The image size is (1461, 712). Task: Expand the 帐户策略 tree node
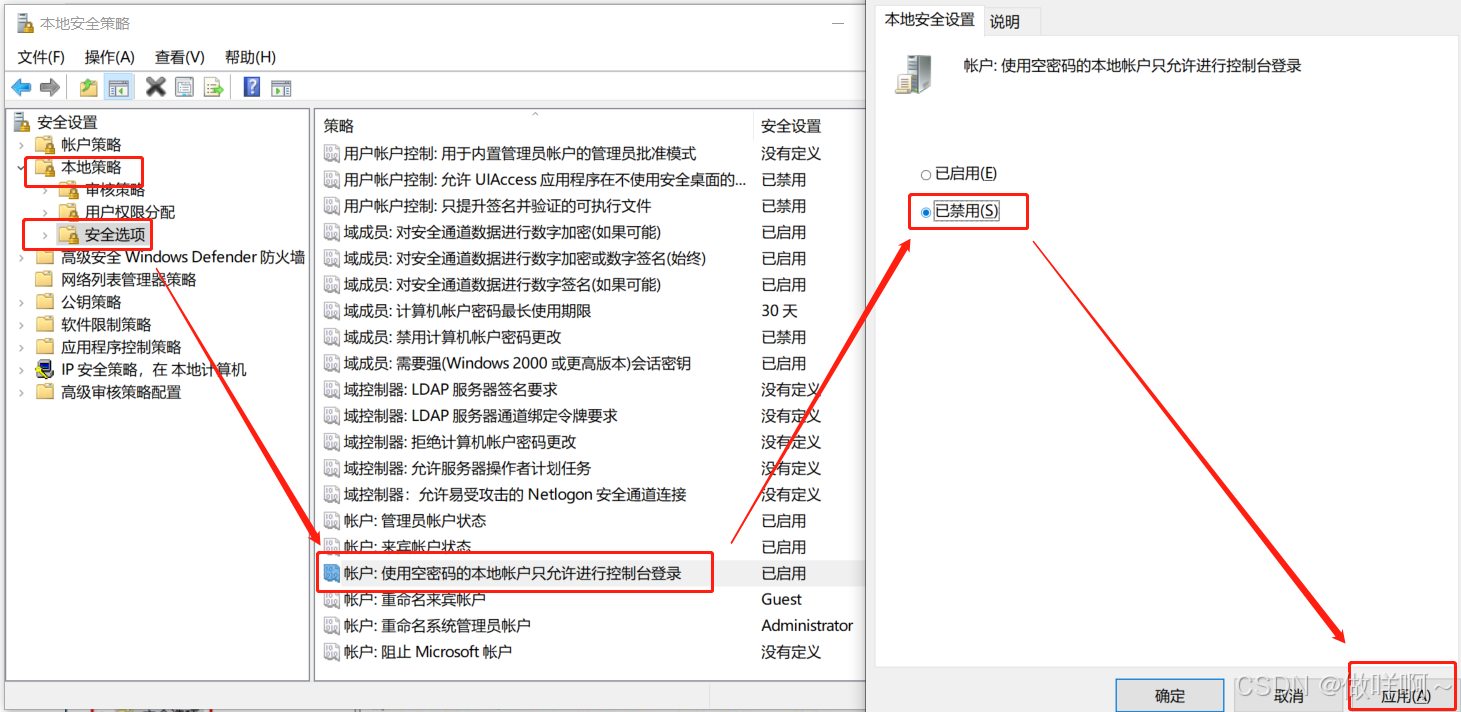tap(21, 145)
